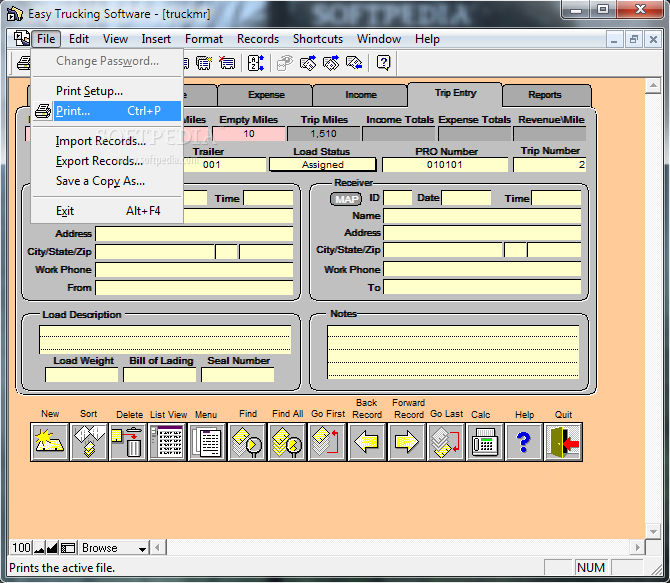Open List View with calendar-grid icon
Image resolution: width=670 pixels, height=583 pixels.
coord(168,442)
